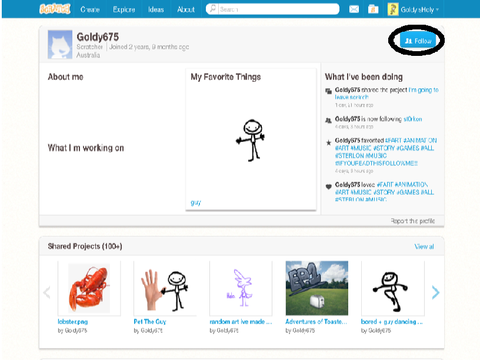Follow Goldy675 with the Follow button
This screenshot has height=360, width=480.
tap(418, 41)
